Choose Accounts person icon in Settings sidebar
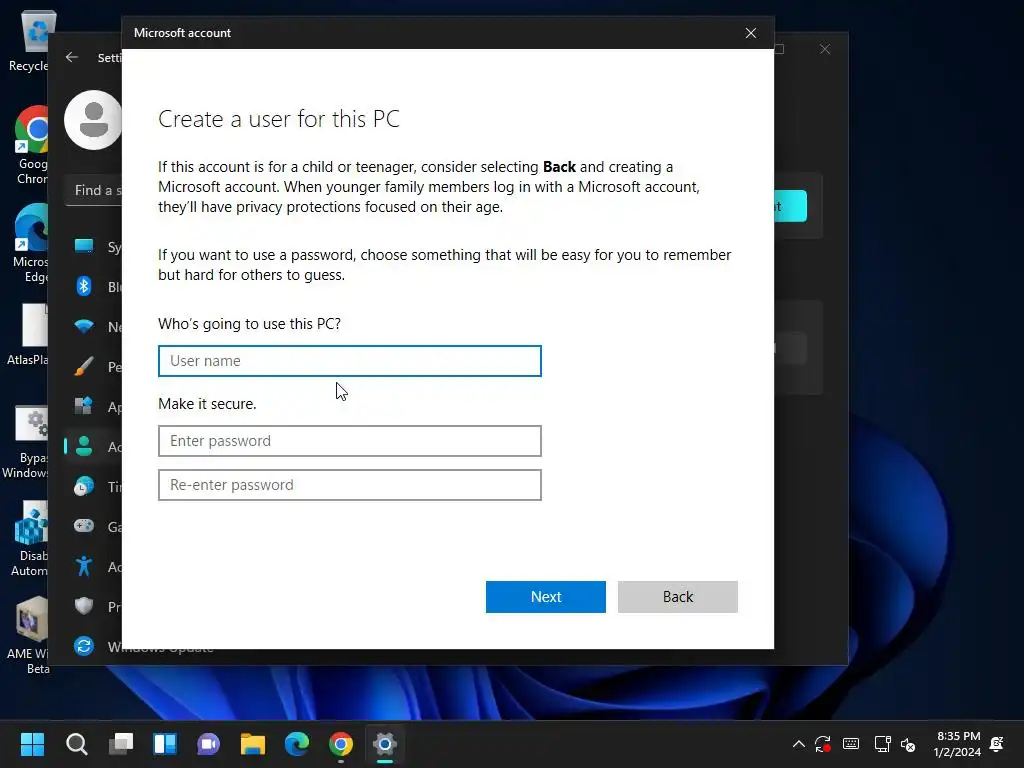 click(84, 446)
